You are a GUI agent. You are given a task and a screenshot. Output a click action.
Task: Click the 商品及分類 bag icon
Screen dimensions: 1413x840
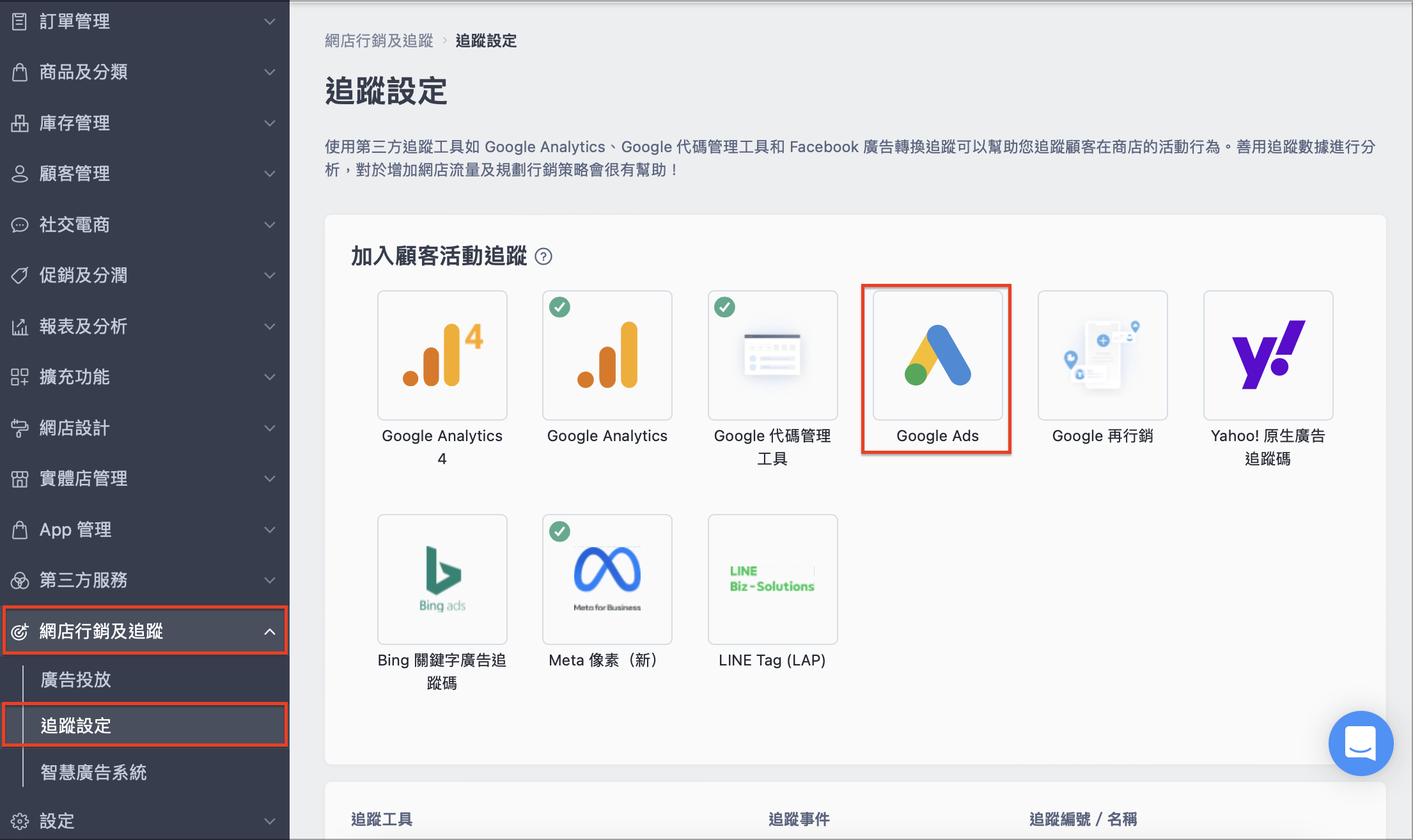pos(20,72)
